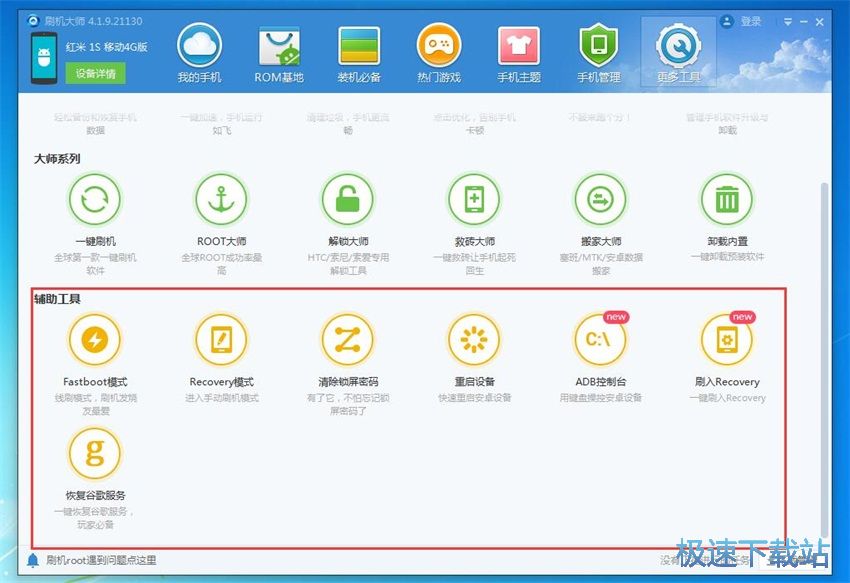This screenshot has width=850, height=583.
Task: Click the user avatar icon beside 登录
Action: click(x=726, y=22)
